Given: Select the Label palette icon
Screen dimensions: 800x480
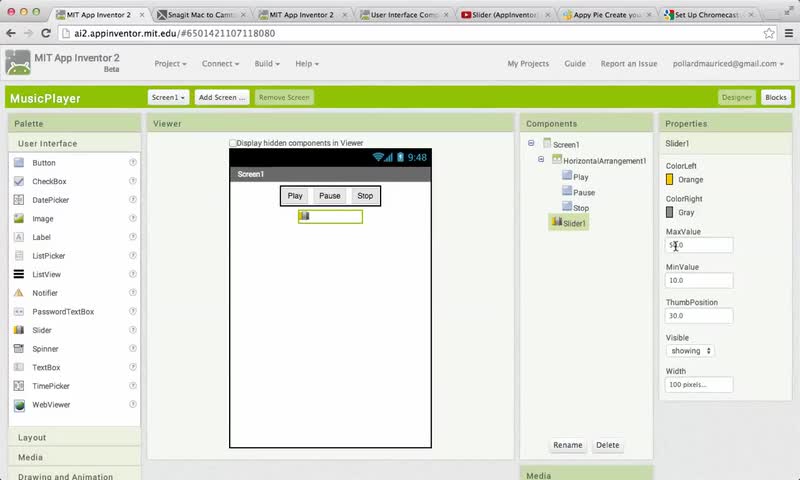Looking at the screenshot, I should (x=19, y=237).
